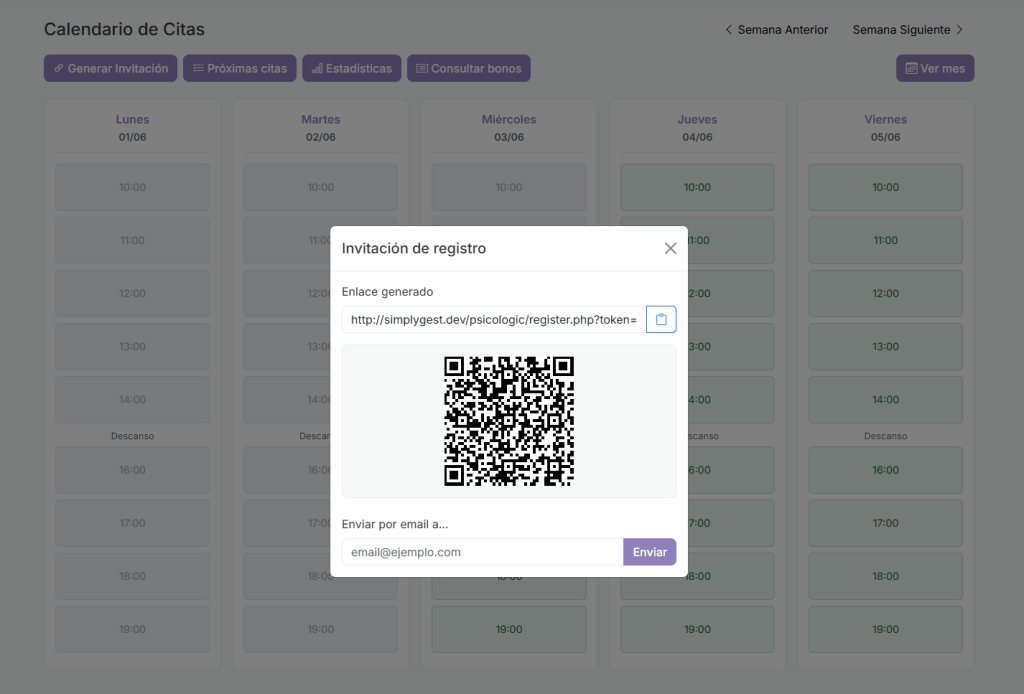Screen dimensions: 1024x694
Task: Select Lunes 10:00 slot
Action: 133,187
